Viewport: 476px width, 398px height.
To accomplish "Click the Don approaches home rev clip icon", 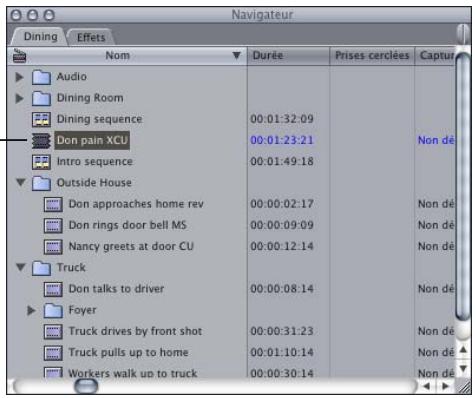I will click(53, 204).
